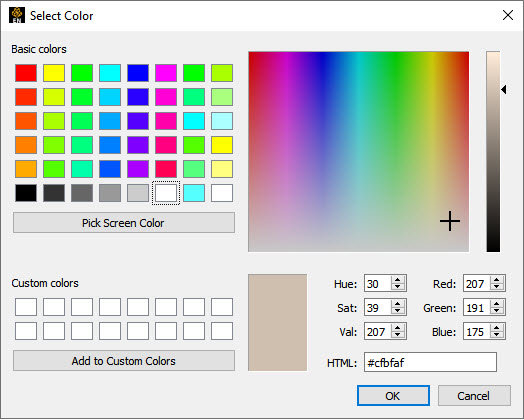Increase the Sat value with up arrow

click(397, 304)
